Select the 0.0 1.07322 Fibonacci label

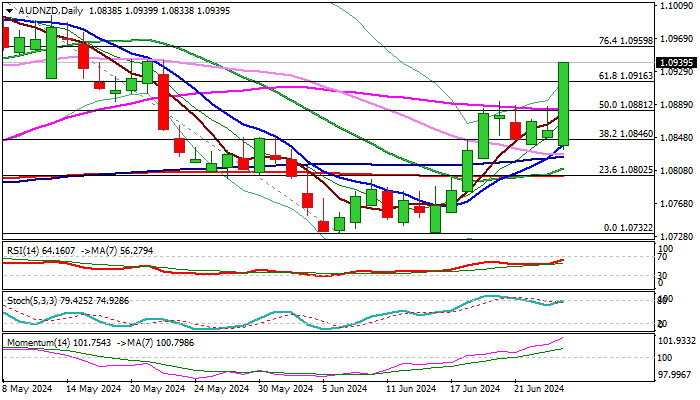click(x=628, y=228)
